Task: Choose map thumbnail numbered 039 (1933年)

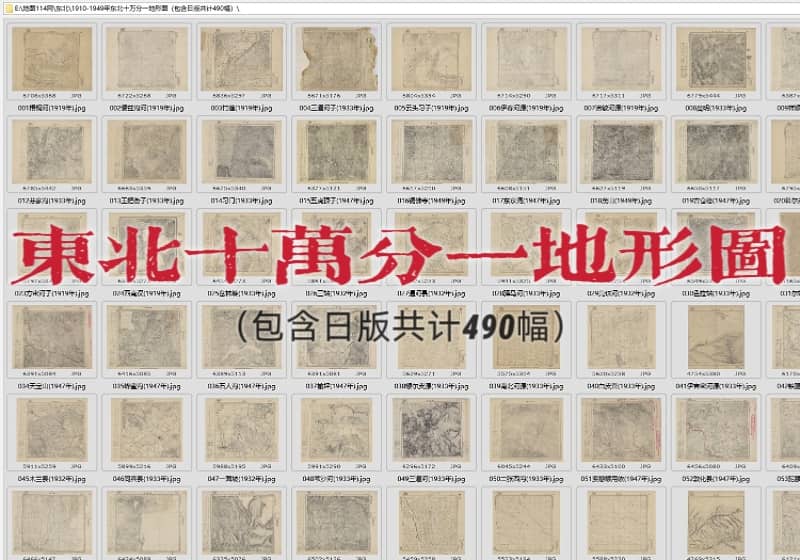Action: coord(527,338)
